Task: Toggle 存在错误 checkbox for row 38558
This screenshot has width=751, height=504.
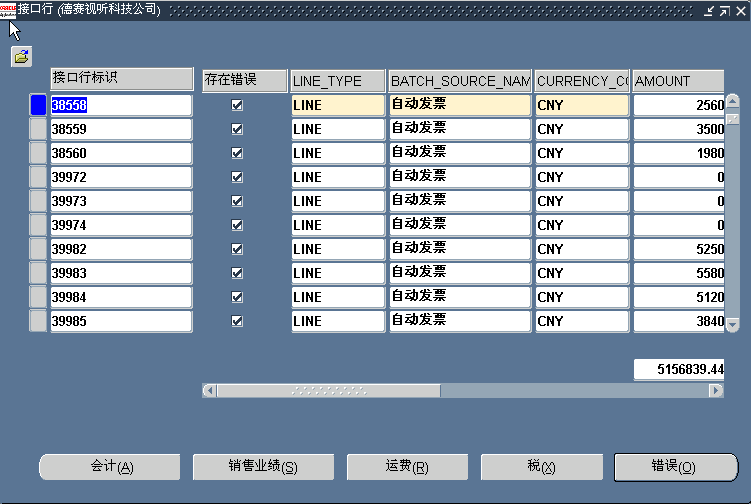Action: click(x=237, y=105)
